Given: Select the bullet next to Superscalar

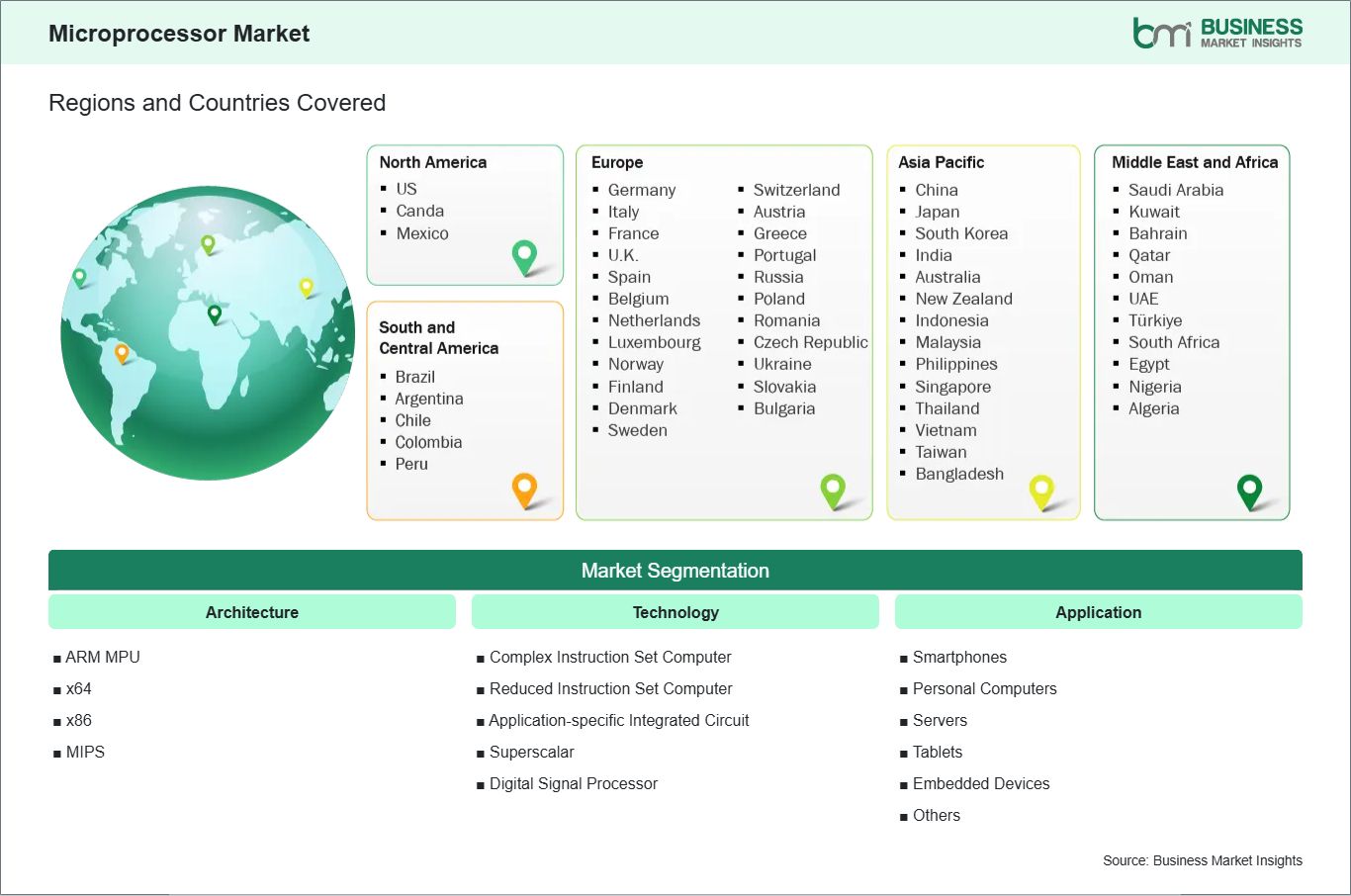Looking at the screenshot, I should (x=482, y=752).
